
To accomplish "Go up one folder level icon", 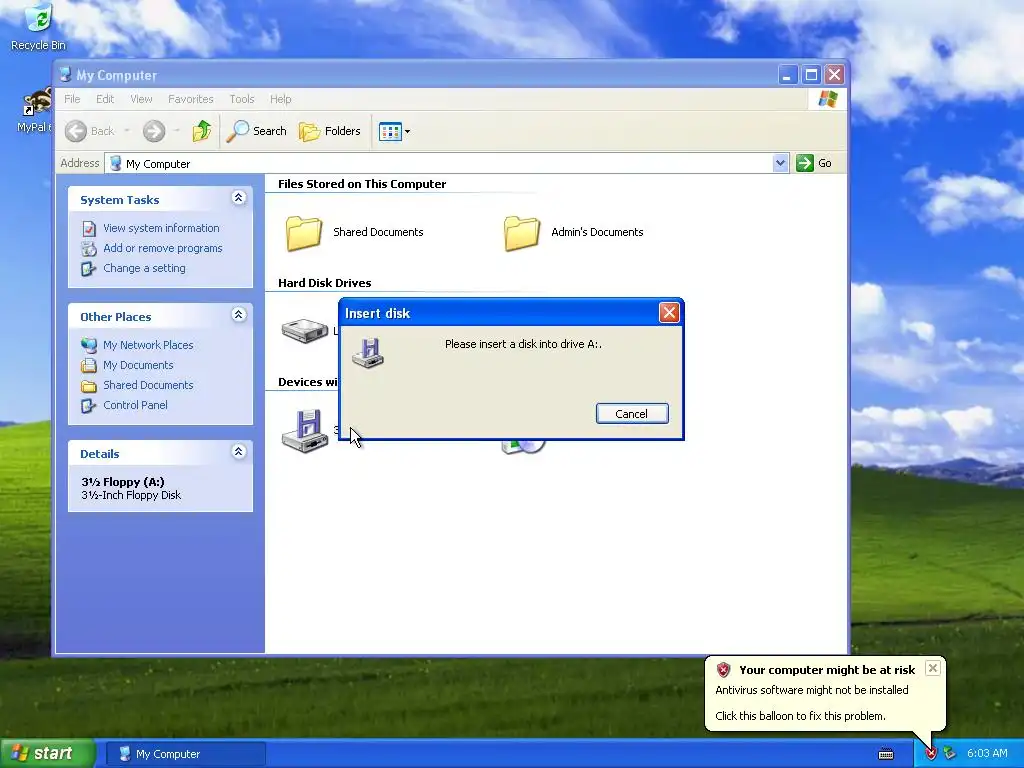I will [202, 131].
